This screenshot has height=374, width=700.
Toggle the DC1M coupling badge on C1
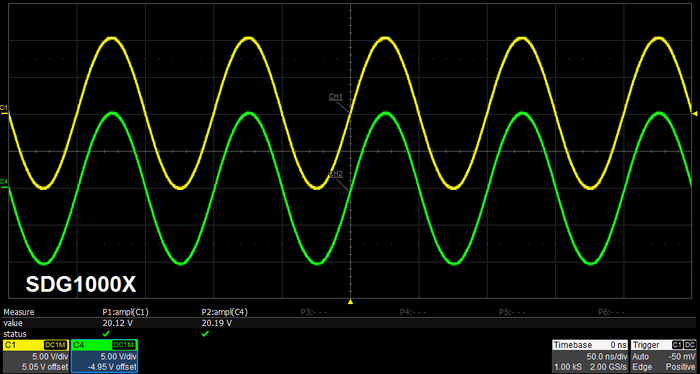pos(55,345)
